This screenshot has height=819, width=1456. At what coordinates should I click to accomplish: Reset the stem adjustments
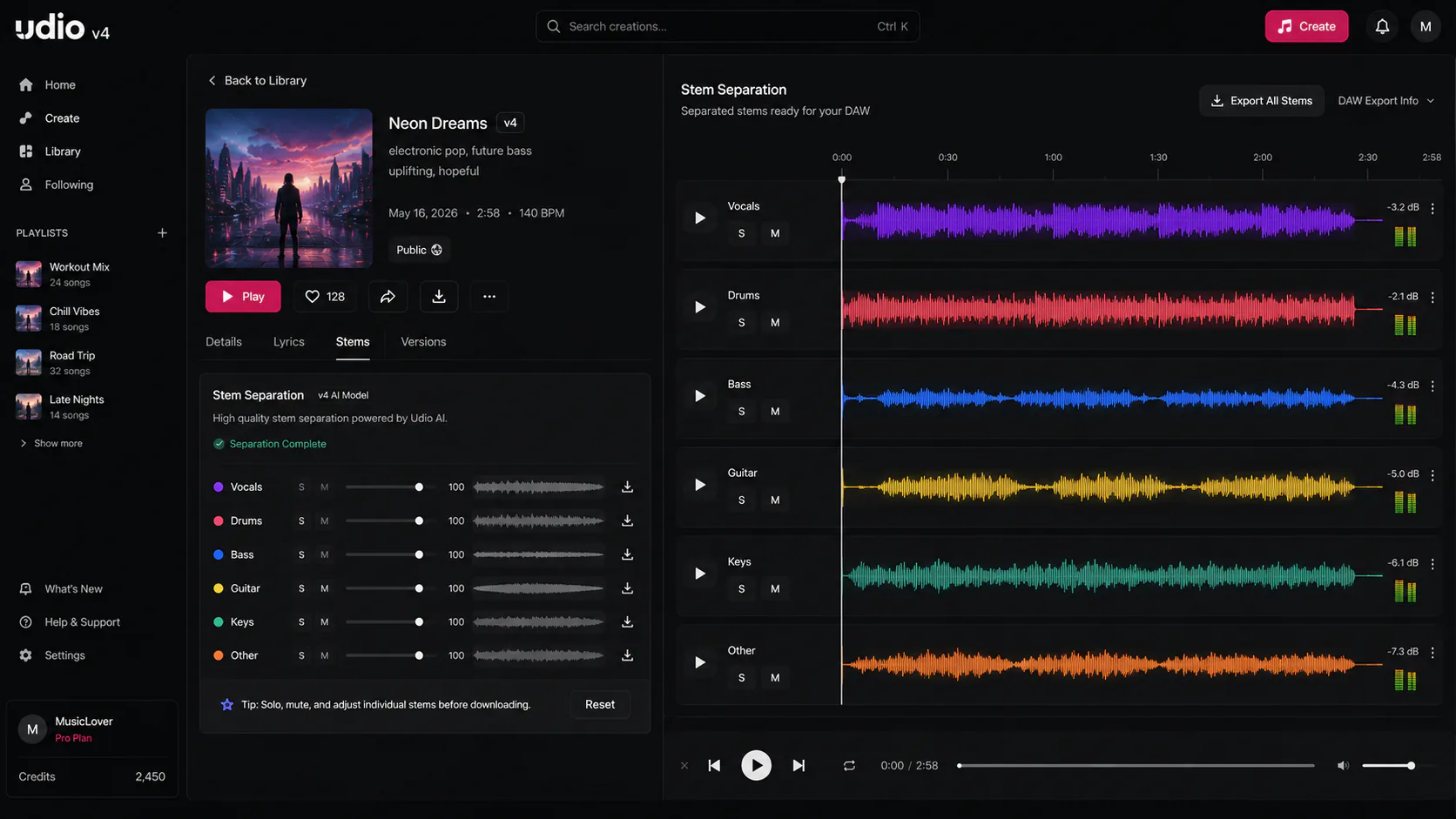coord(600,705)
